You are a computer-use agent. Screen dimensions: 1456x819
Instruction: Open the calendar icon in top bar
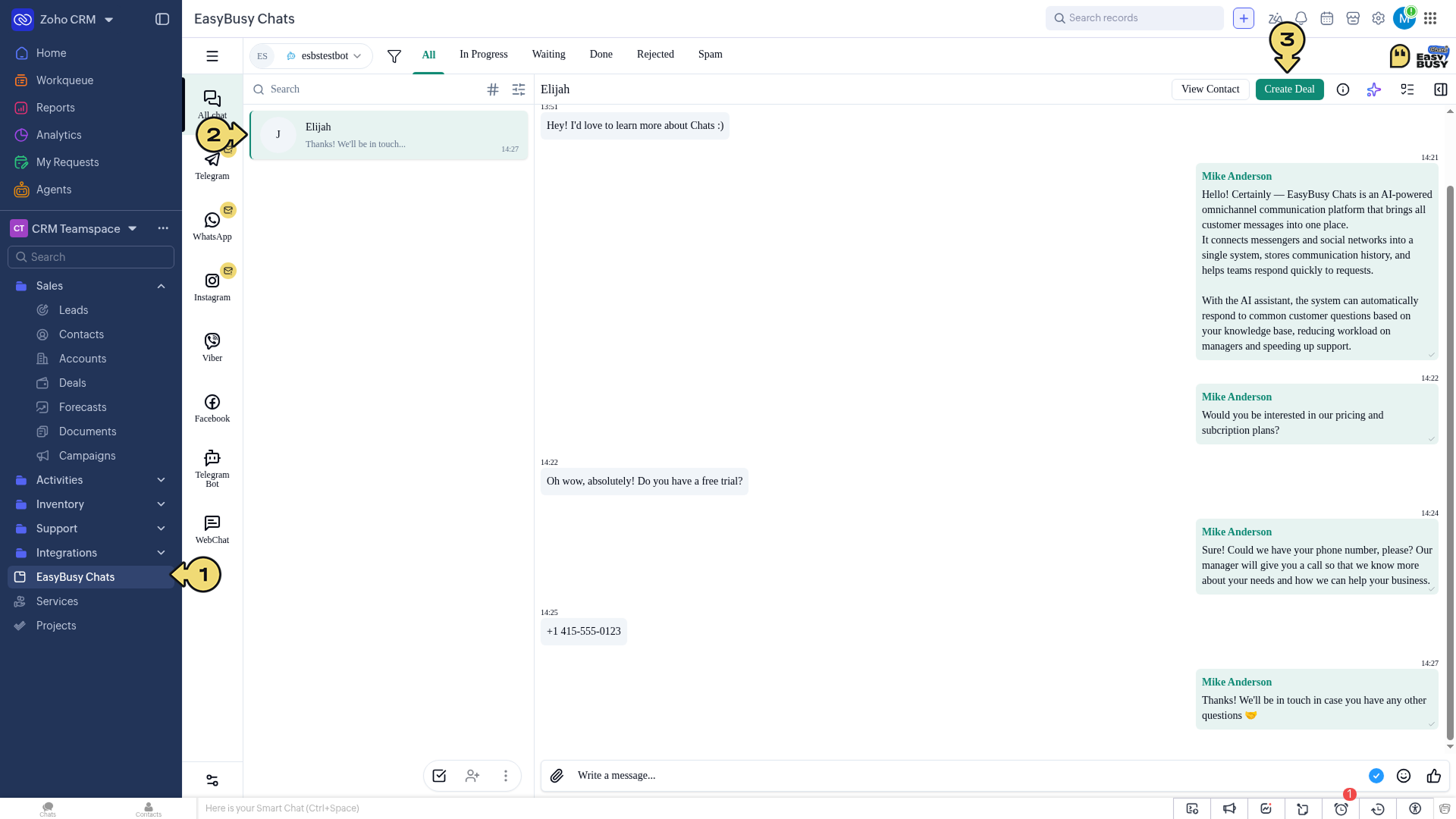pyautogui.click(x=1327, y=18)
